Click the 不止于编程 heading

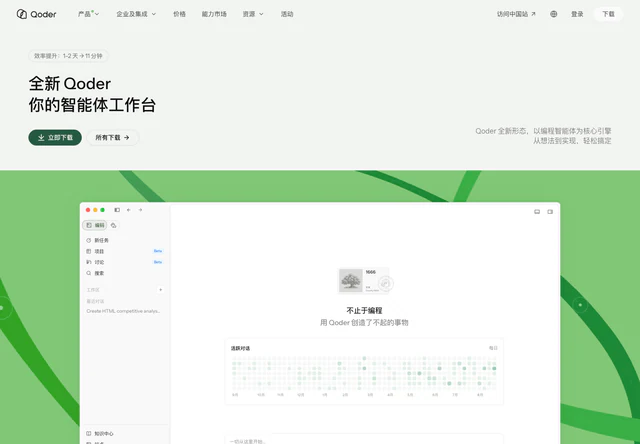point(364,311)
